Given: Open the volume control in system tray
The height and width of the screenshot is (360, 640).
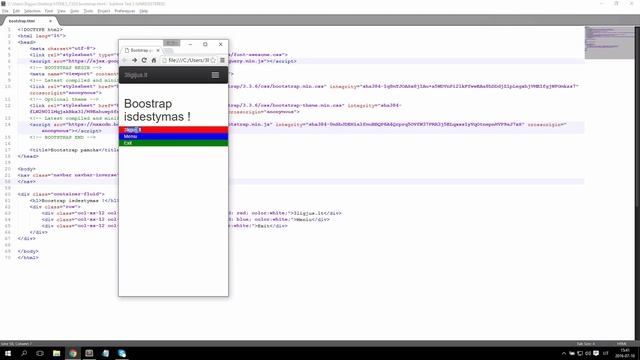Looking at the screenshot, I should click(588, 353).
